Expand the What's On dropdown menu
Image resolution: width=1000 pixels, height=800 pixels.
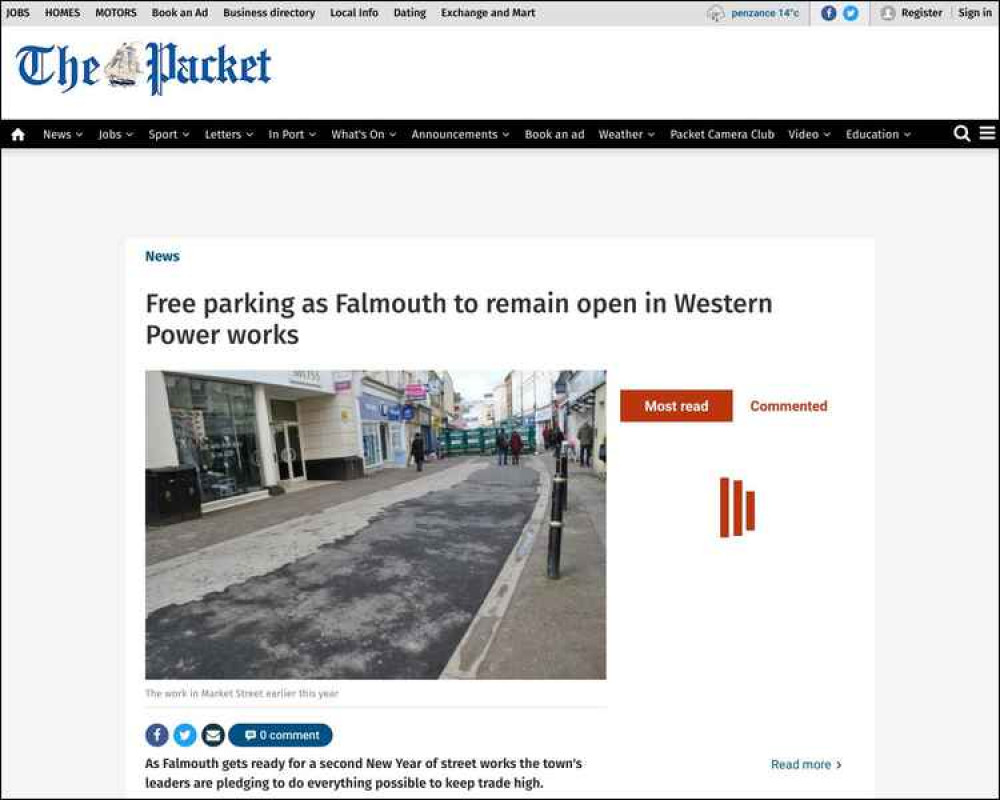364,135
